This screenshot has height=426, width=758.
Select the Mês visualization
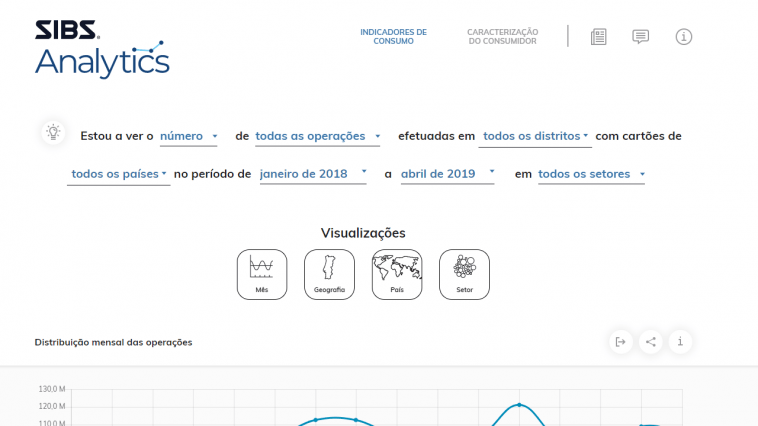(262, 274)
